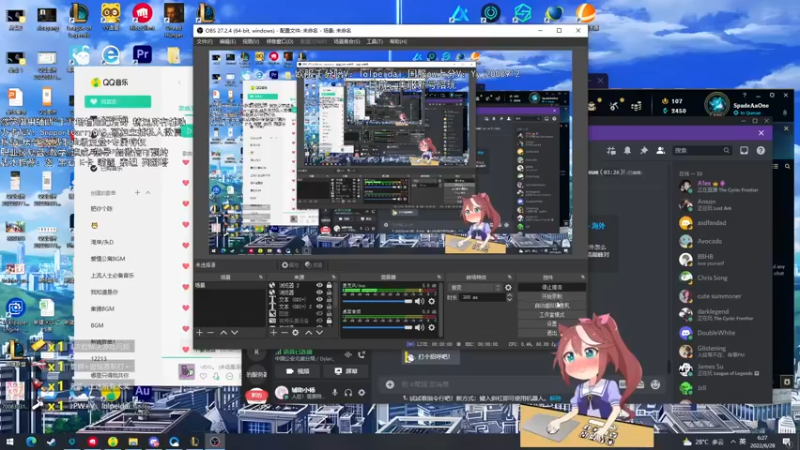The height and width of the screenshot is (450, 800).
Task: Open Steam from Windows taskbar
Action: pos(51,442)
